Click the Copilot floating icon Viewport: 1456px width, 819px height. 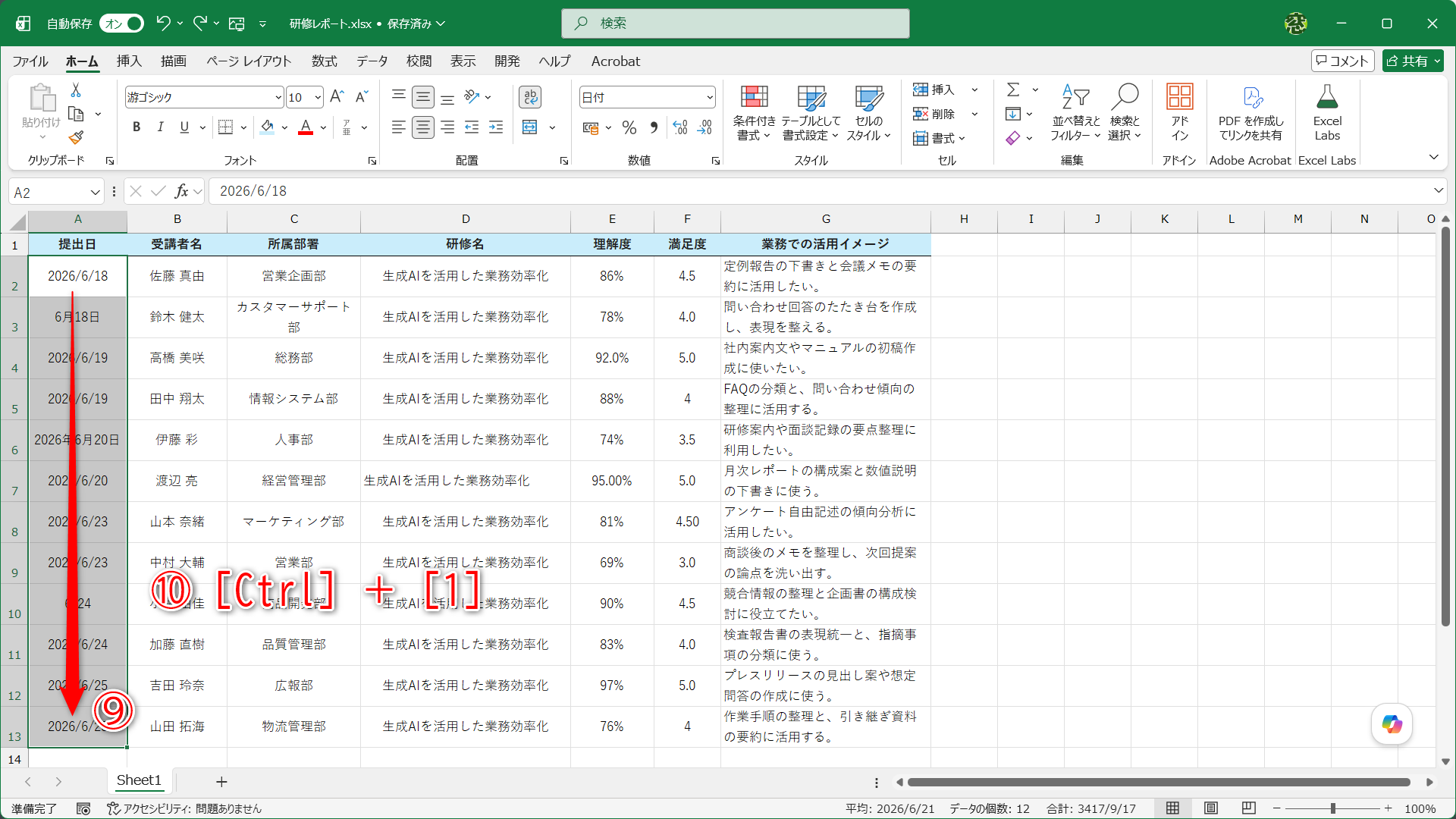[x=1392, y=724]
